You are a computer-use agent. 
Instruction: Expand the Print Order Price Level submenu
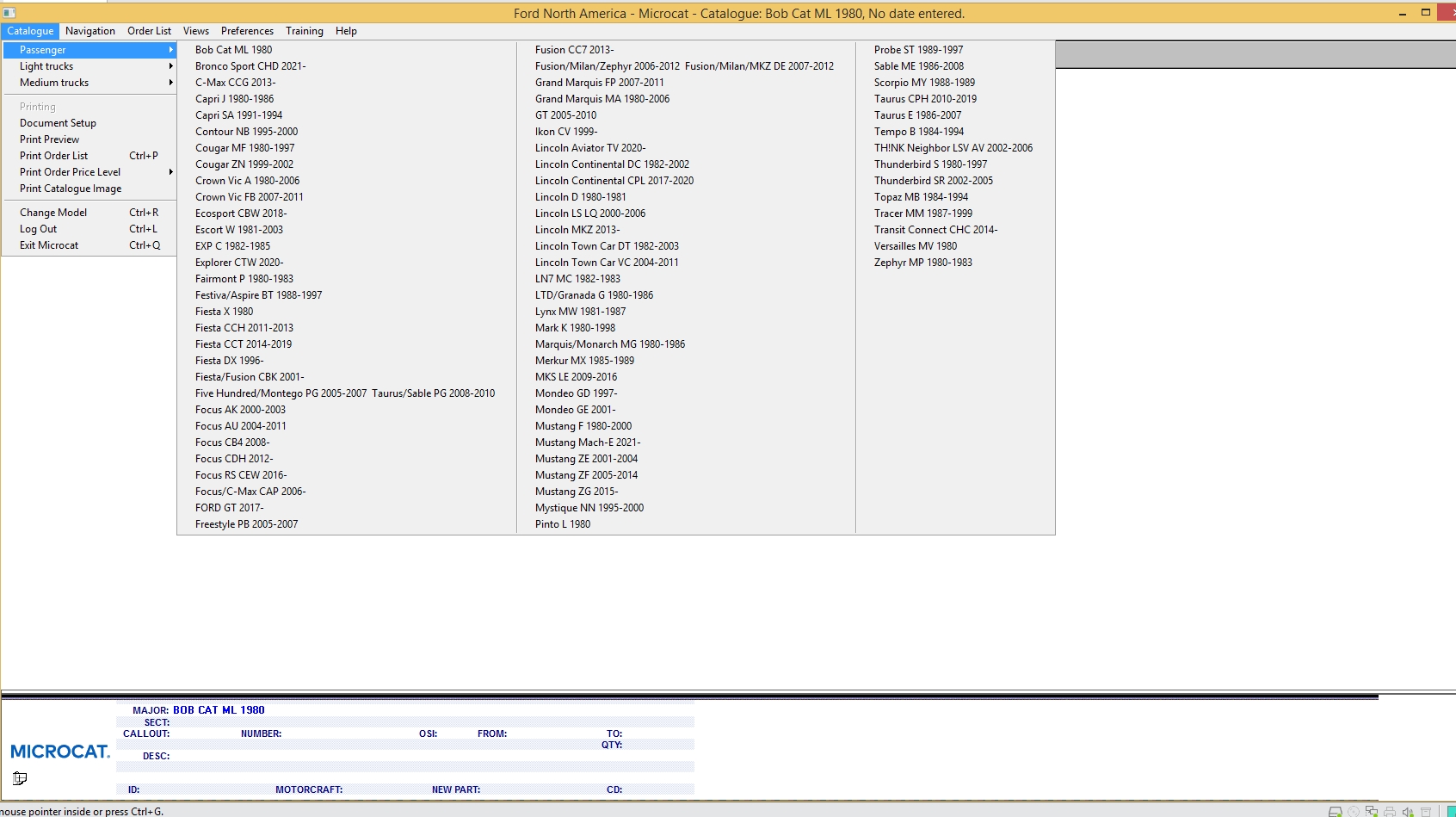click(89, 172)
